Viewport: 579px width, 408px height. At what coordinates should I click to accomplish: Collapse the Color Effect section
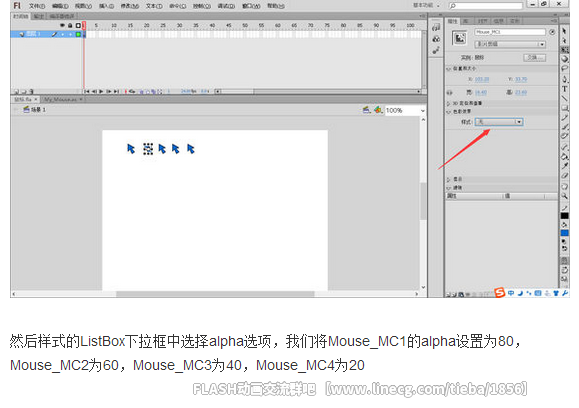coord(449,112)
